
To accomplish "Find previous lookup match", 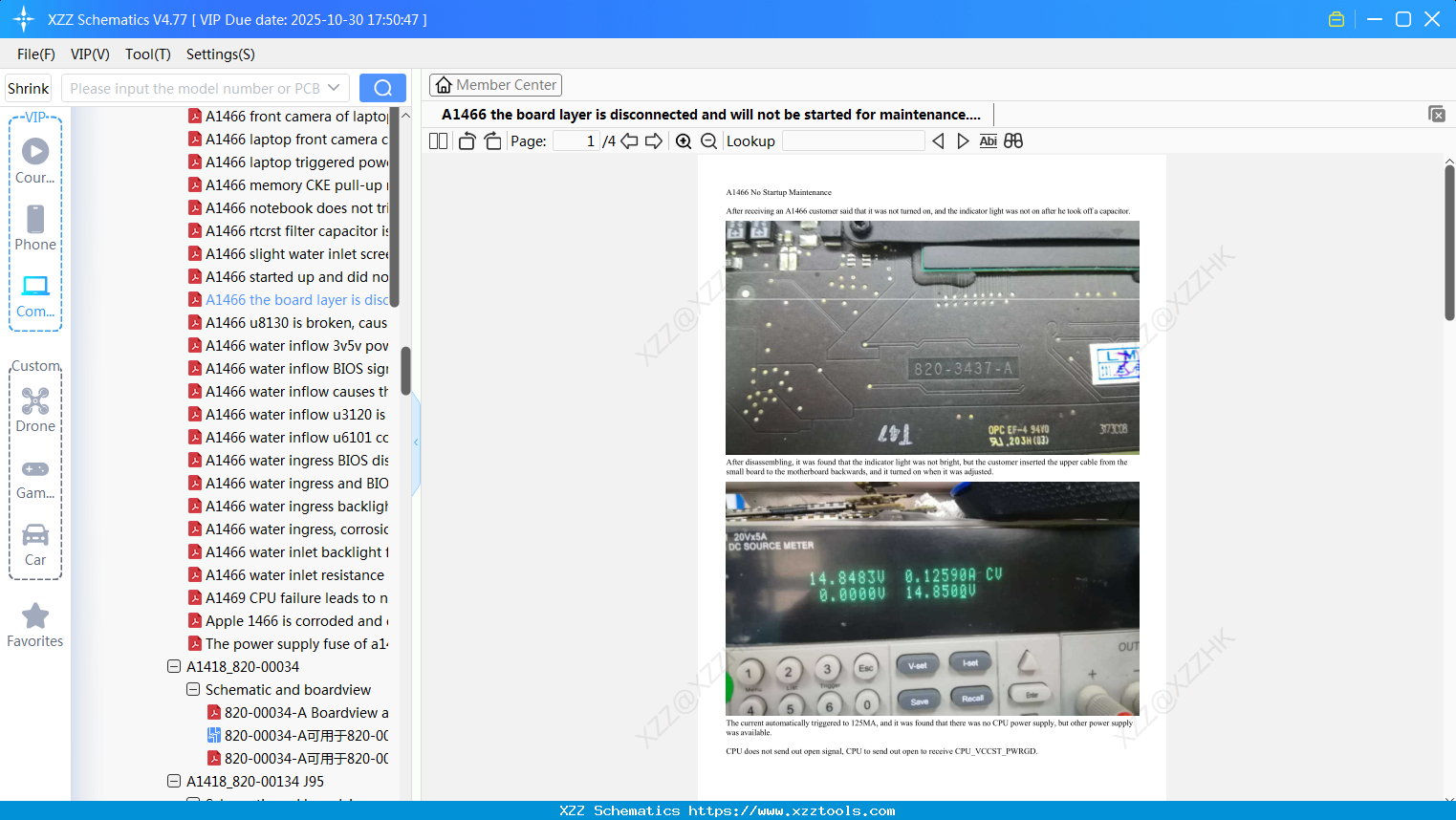I will coord(938,141).
